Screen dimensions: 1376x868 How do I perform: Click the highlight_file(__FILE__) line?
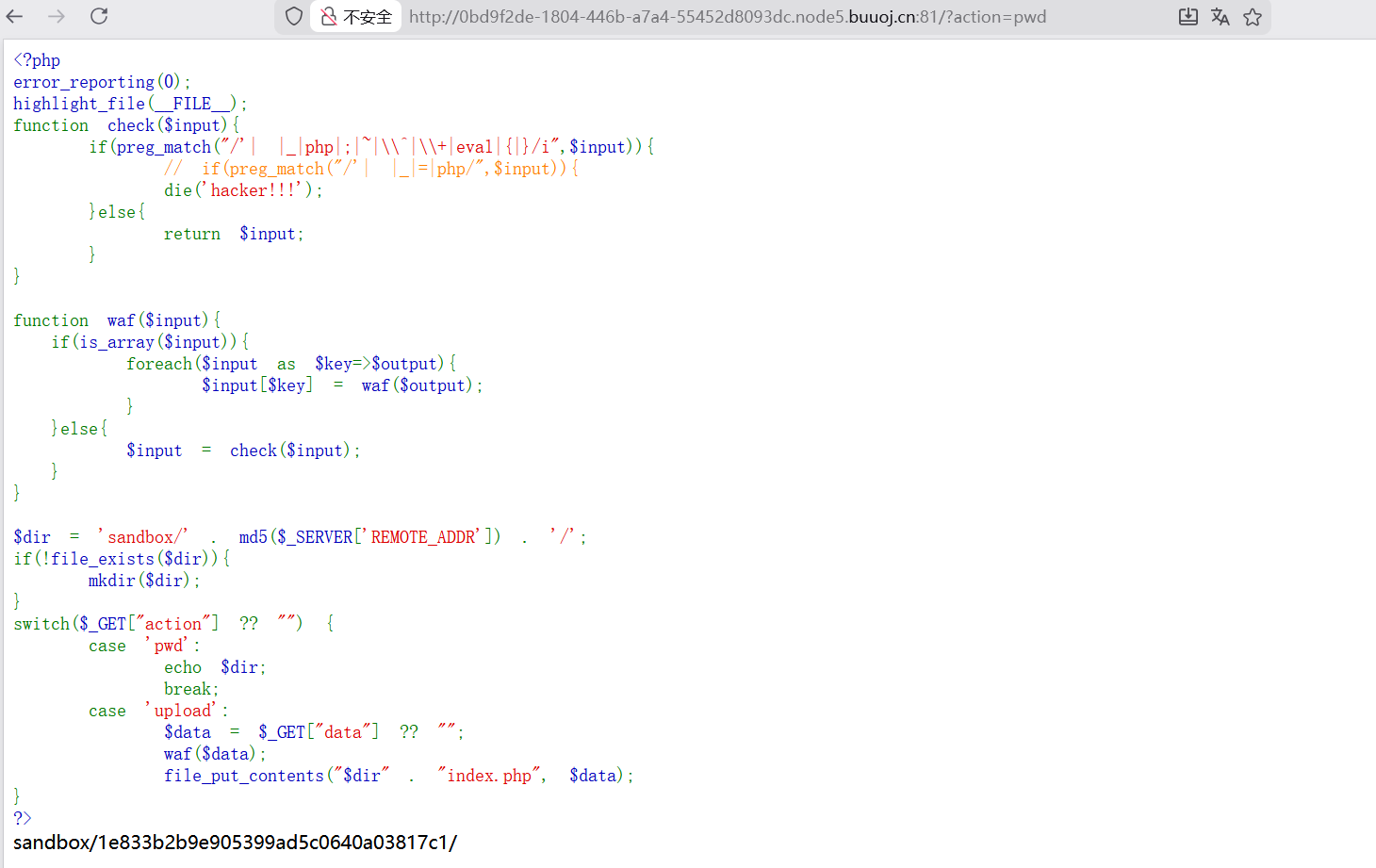[x=129, y=104]
